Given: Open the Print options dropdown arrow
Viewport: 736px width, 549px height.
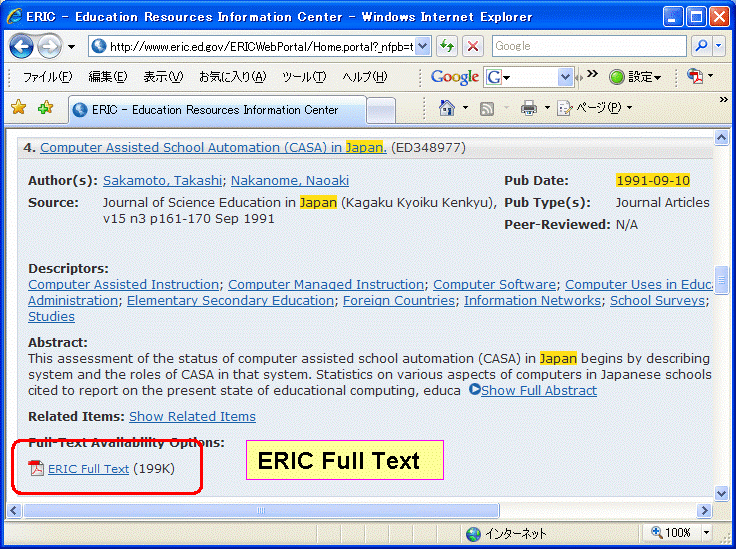Looking at the screenshot, I should [547, 108].
